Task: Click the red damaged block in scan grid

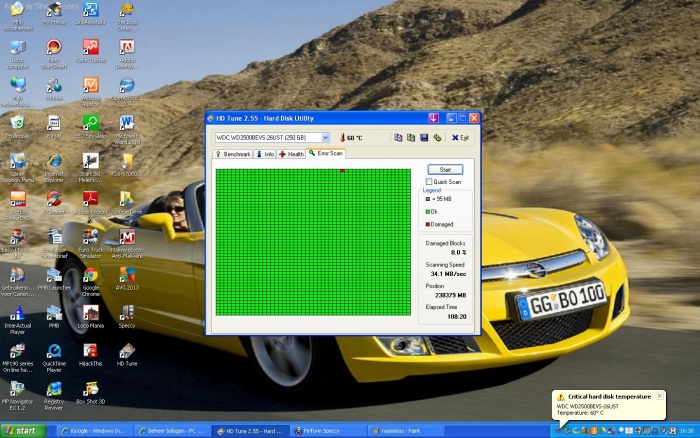Action: tap(341, 171)
